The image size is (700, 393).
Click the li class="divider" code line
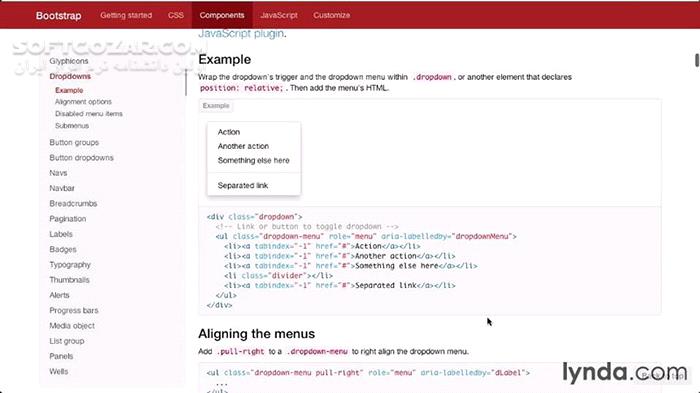click(x=279, y=276)
